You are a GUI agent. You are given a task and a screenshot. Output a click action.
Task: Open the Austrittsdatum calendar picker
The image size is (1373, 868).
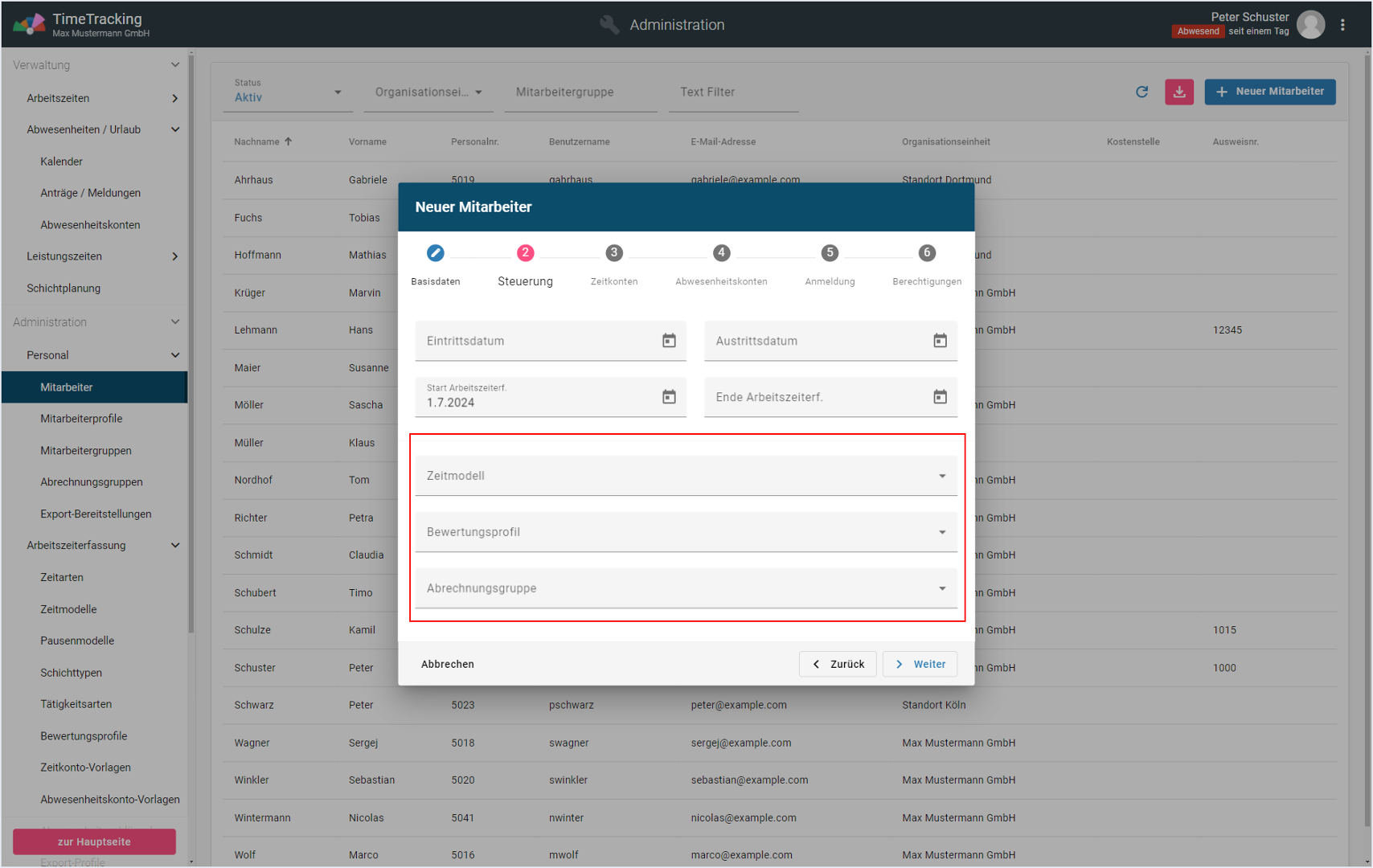(x=939, y=341)
